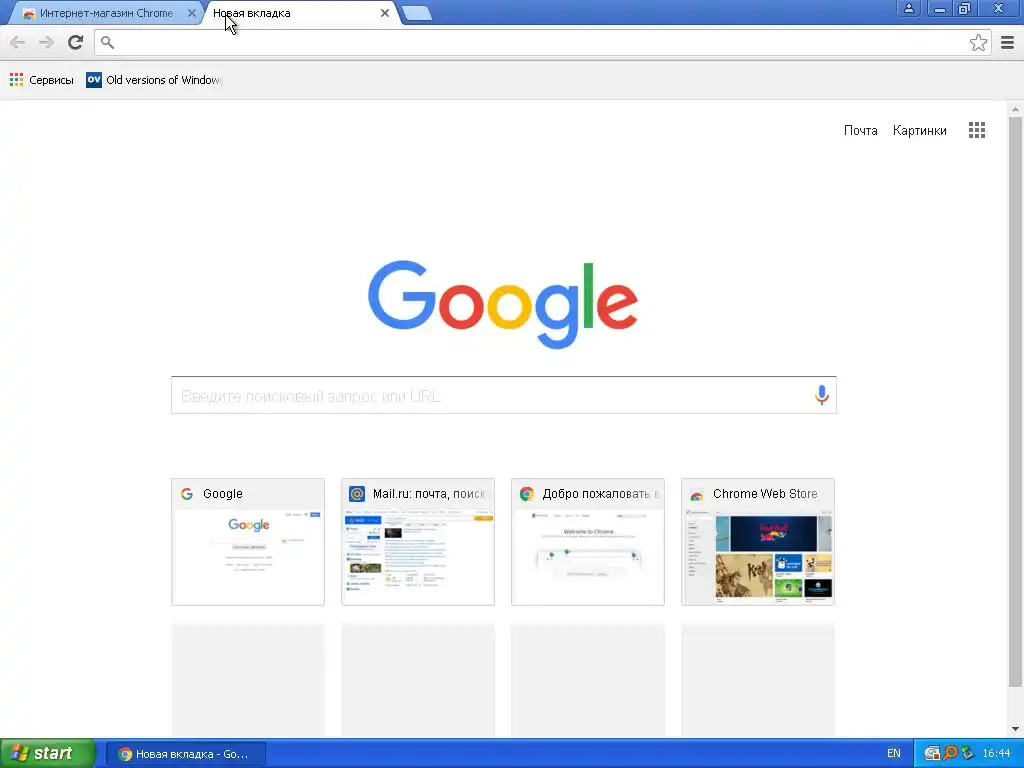Open a new tab with the tab button
The image size is (1024, 768).
click(417, 13)
